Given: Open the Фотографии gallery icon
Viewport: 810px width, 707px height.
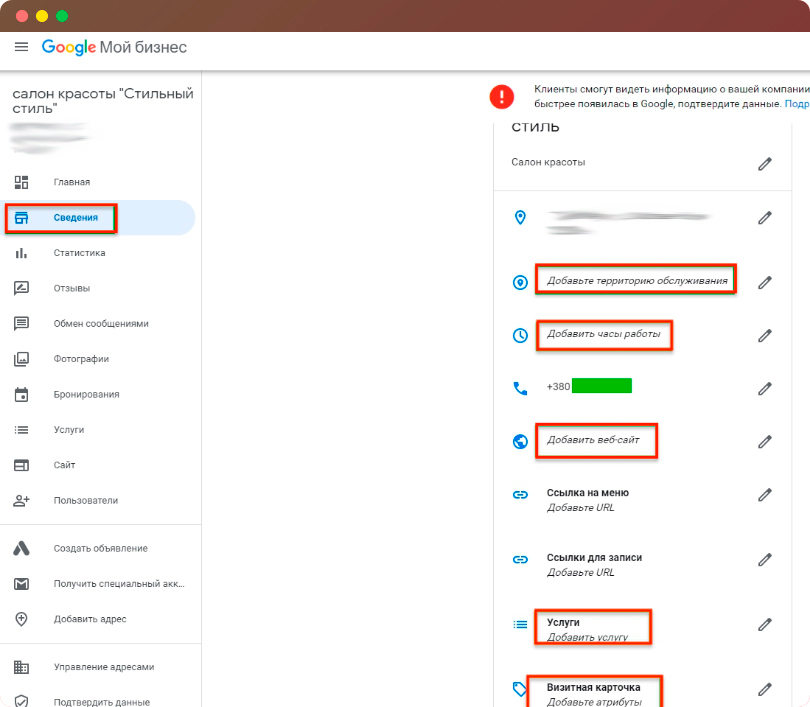Looking at the screenshot, I should point(21,359).
